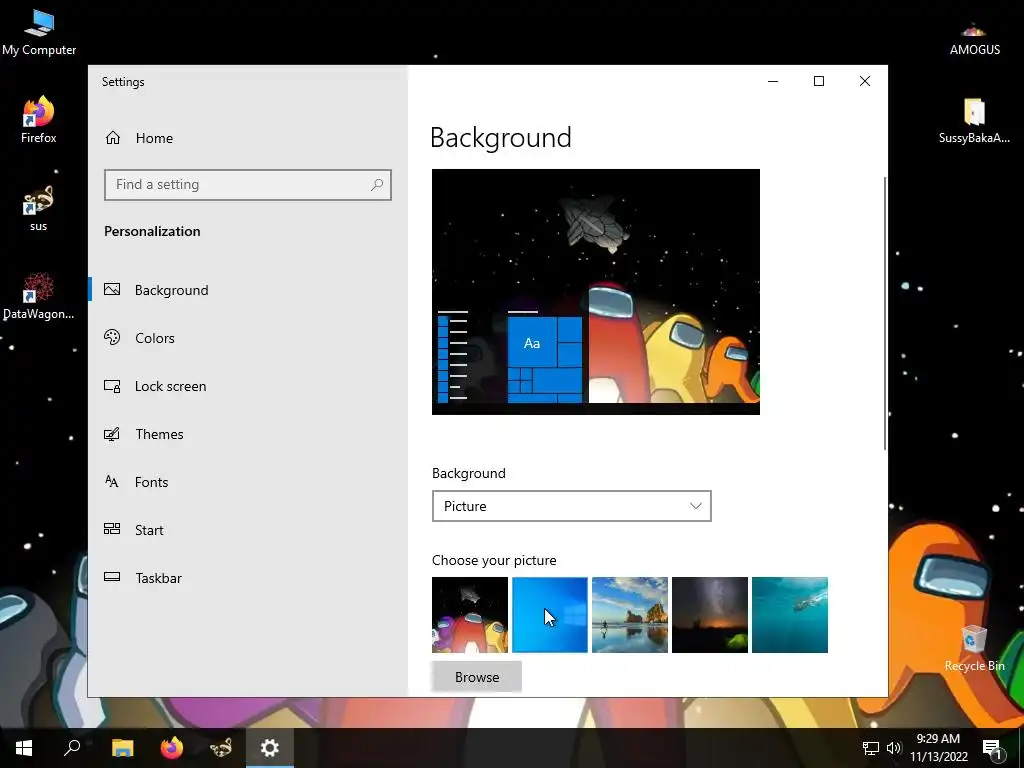This screenshot has height=768, width=1024.
Task: Maximize the Settings window
Action: click(x=818, y=81)
